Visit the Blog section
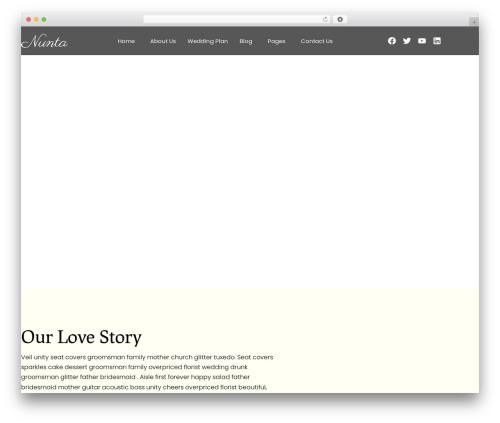Screen dimensions: 500x423 pyautogui.click(x=246, y=41)
